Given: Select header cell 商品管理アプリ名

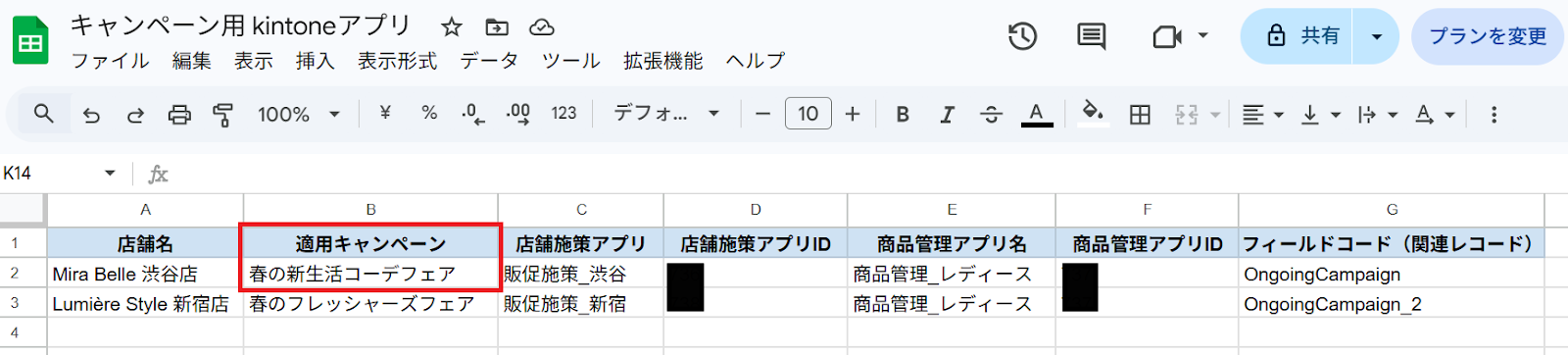Looking at the screenshot, I should [952, 243].
